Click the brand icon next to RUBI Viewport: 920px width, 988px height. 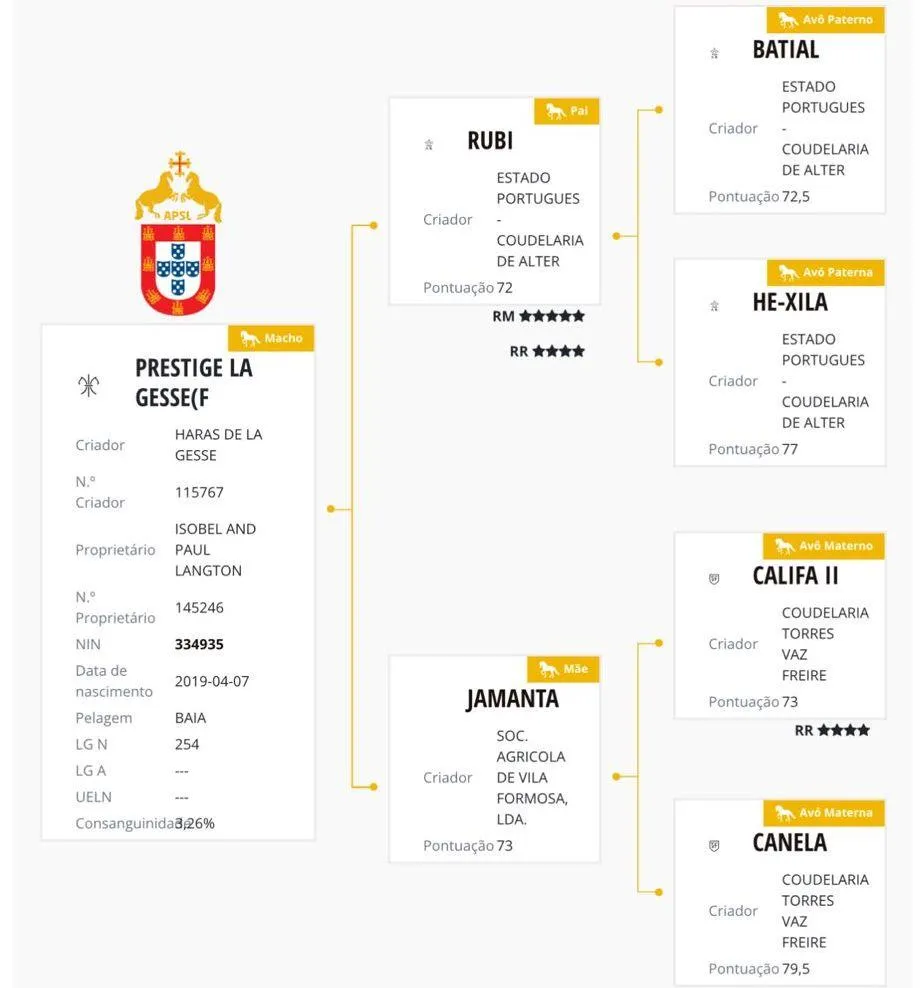pyautogui.click(x=429, y=145)
